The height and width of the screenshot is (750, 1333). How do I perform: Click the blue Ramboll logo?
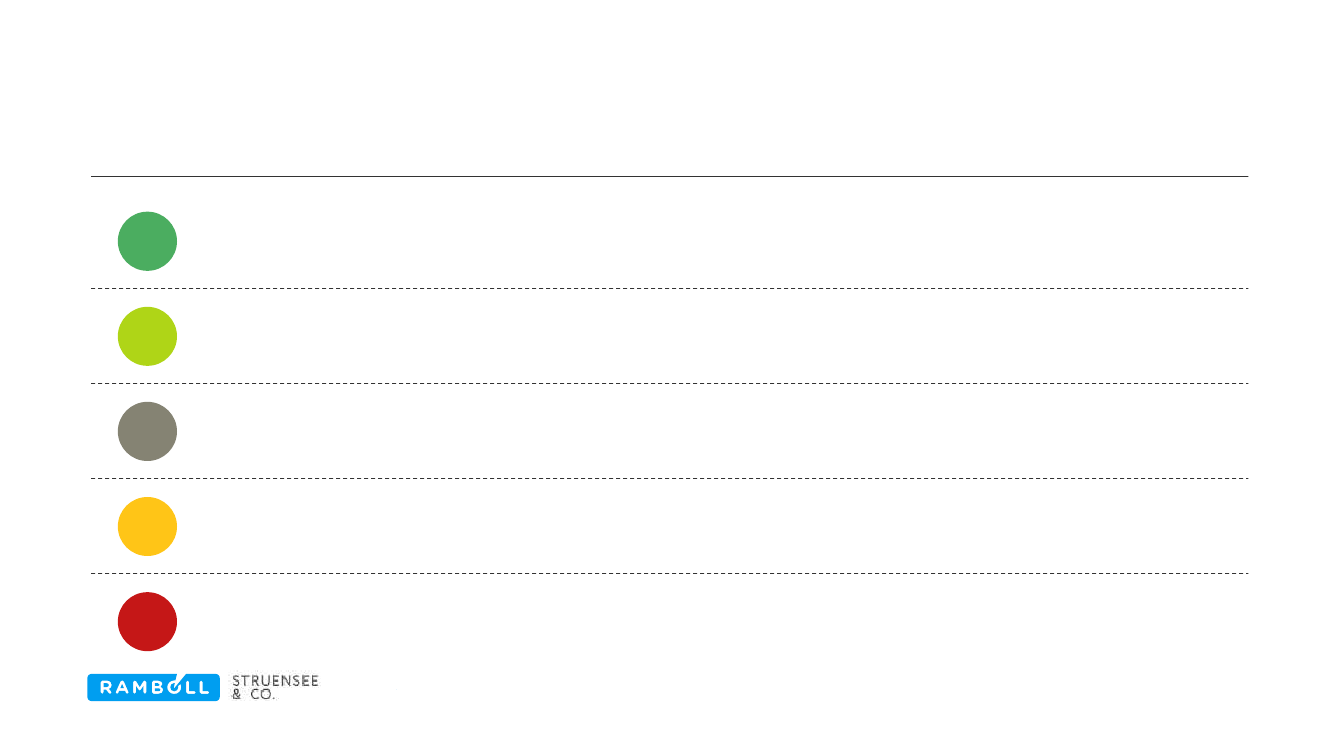[153, 687]
